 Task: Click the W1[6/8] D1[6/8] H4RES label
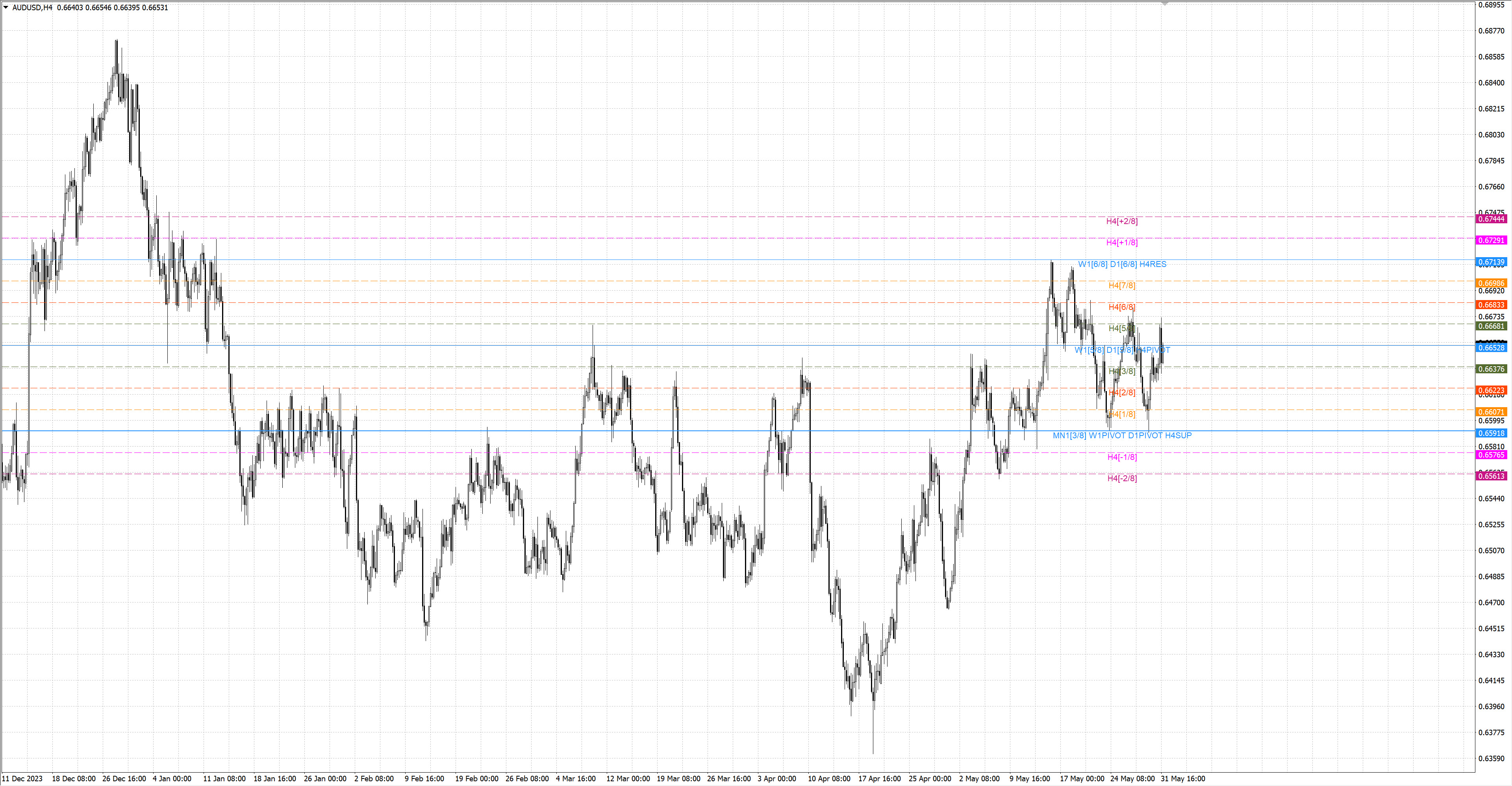[x=1122, y=264]
